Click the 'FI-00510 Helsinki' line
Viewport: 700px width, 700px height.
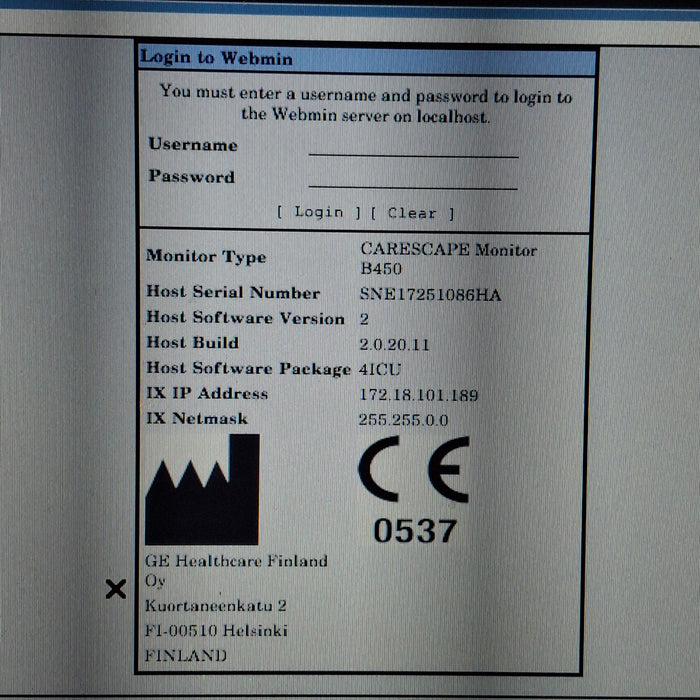pos(216,631)
